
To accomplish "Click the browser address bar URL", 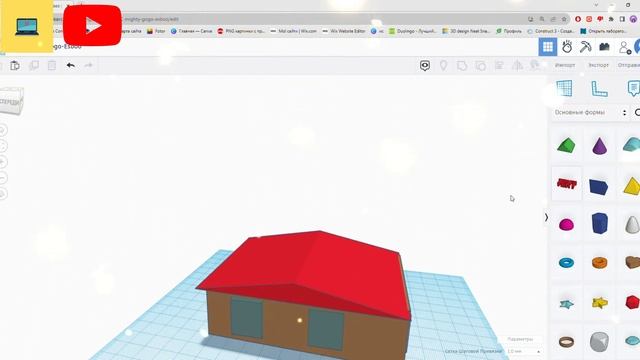I will (x=151, y=19).
